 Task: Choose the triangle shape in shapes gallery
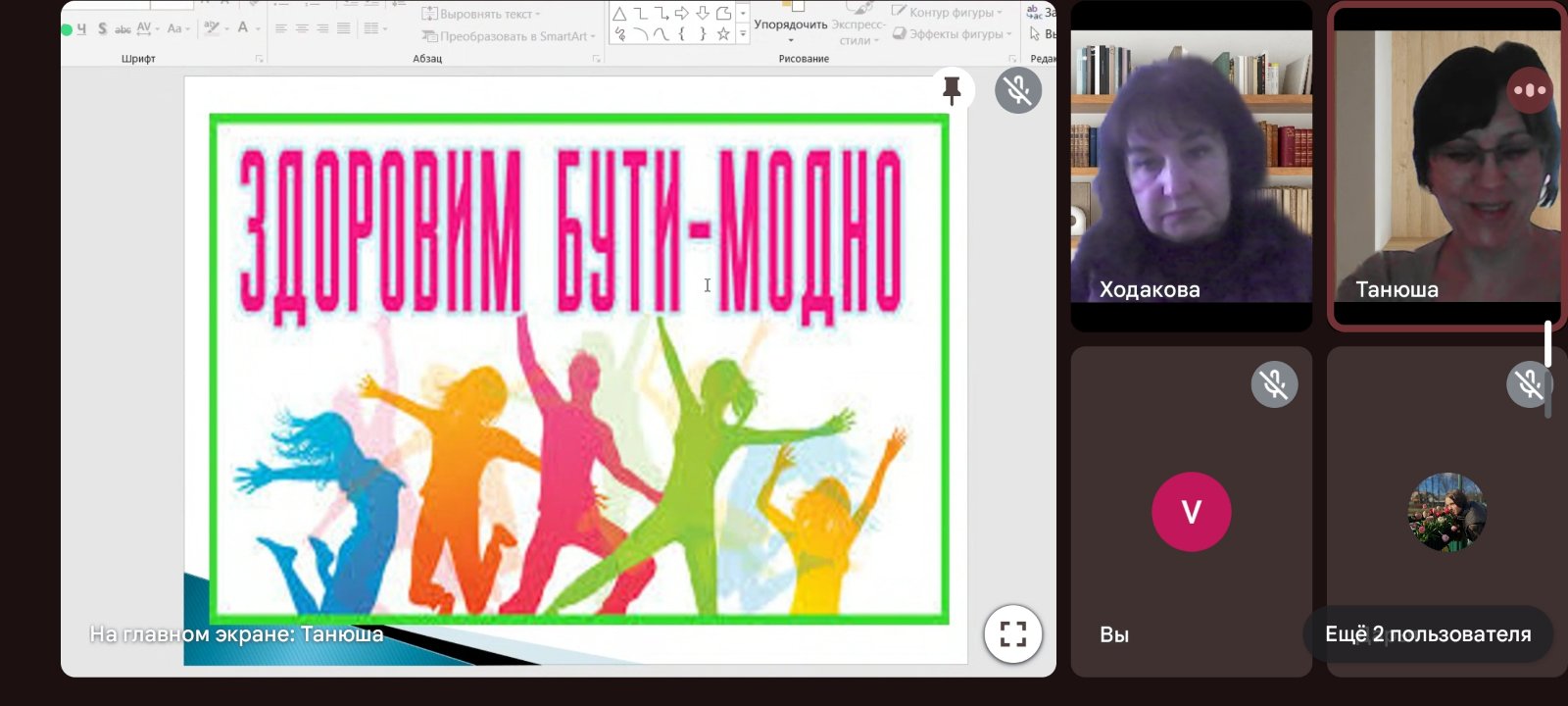(x=619, y=14)
